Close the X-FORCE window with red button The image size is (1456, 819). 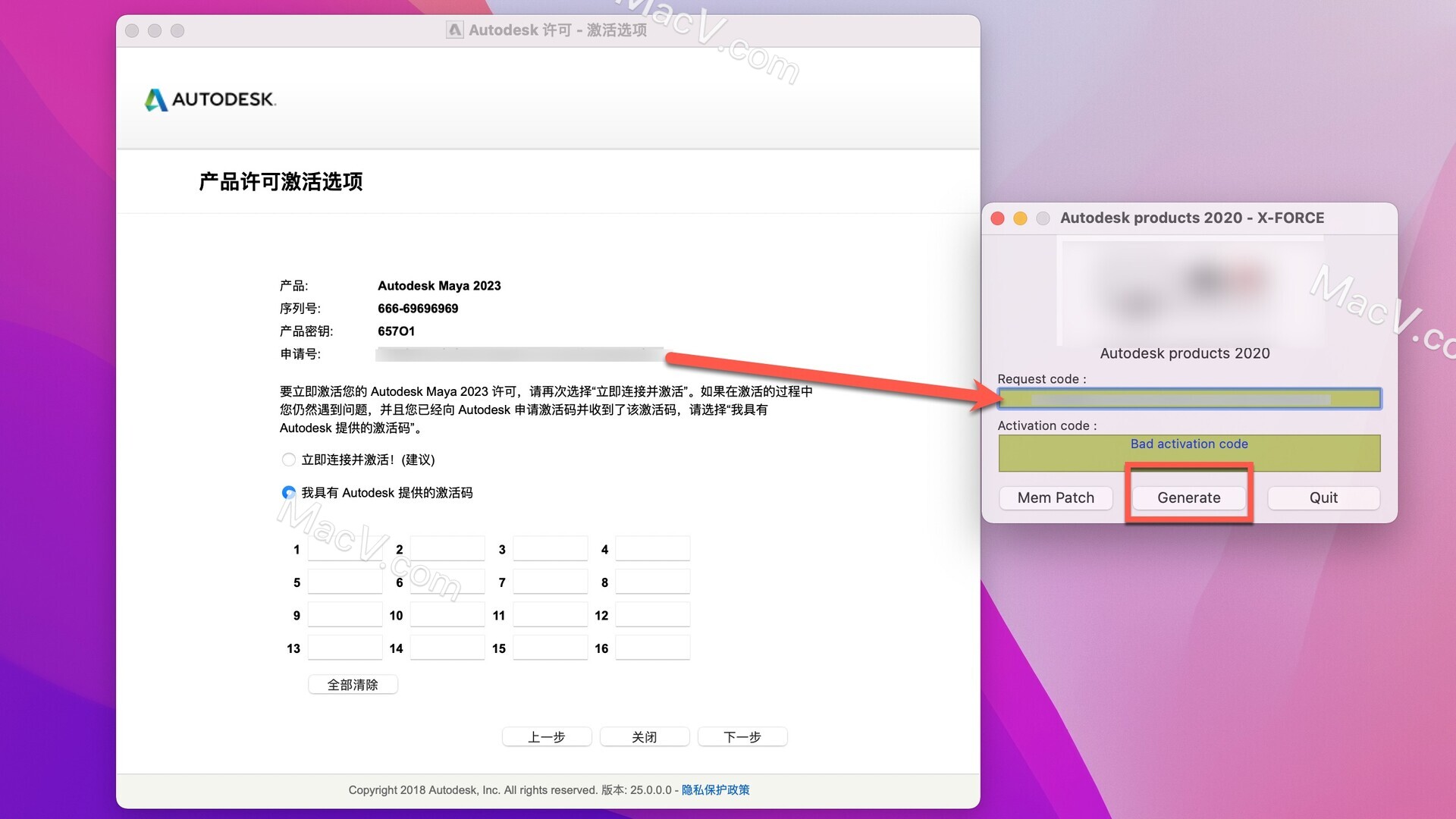pyautogui.click(x=998, y=218)
